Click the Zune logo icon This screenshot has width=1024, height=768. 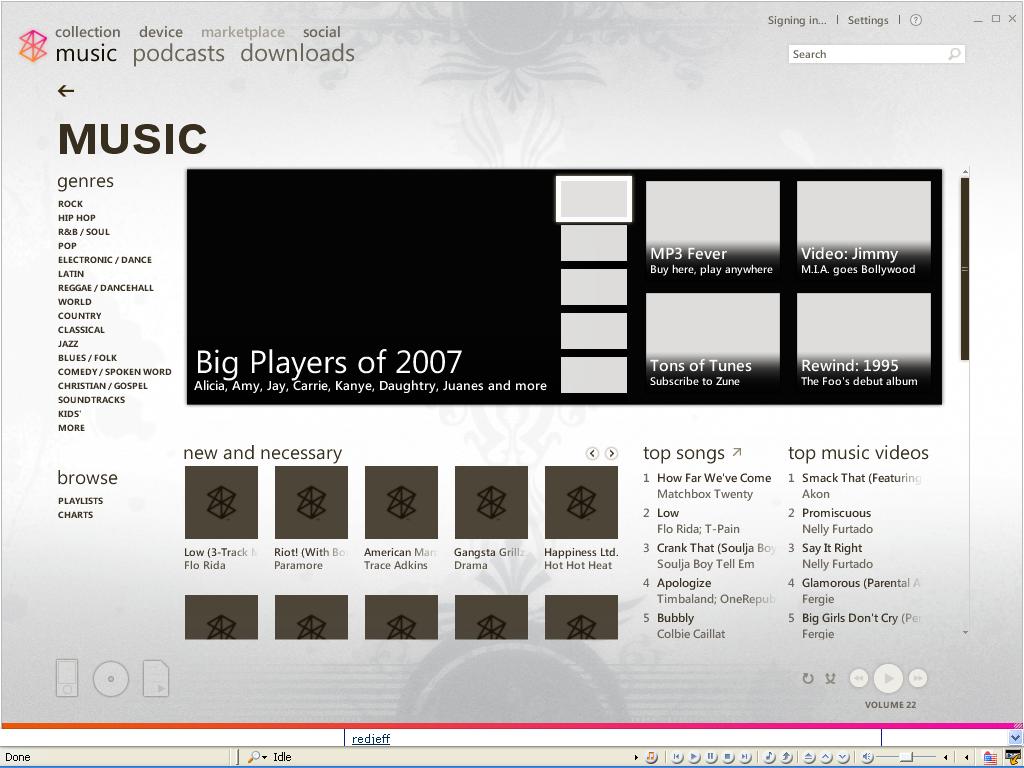click(x=33, y=46)
